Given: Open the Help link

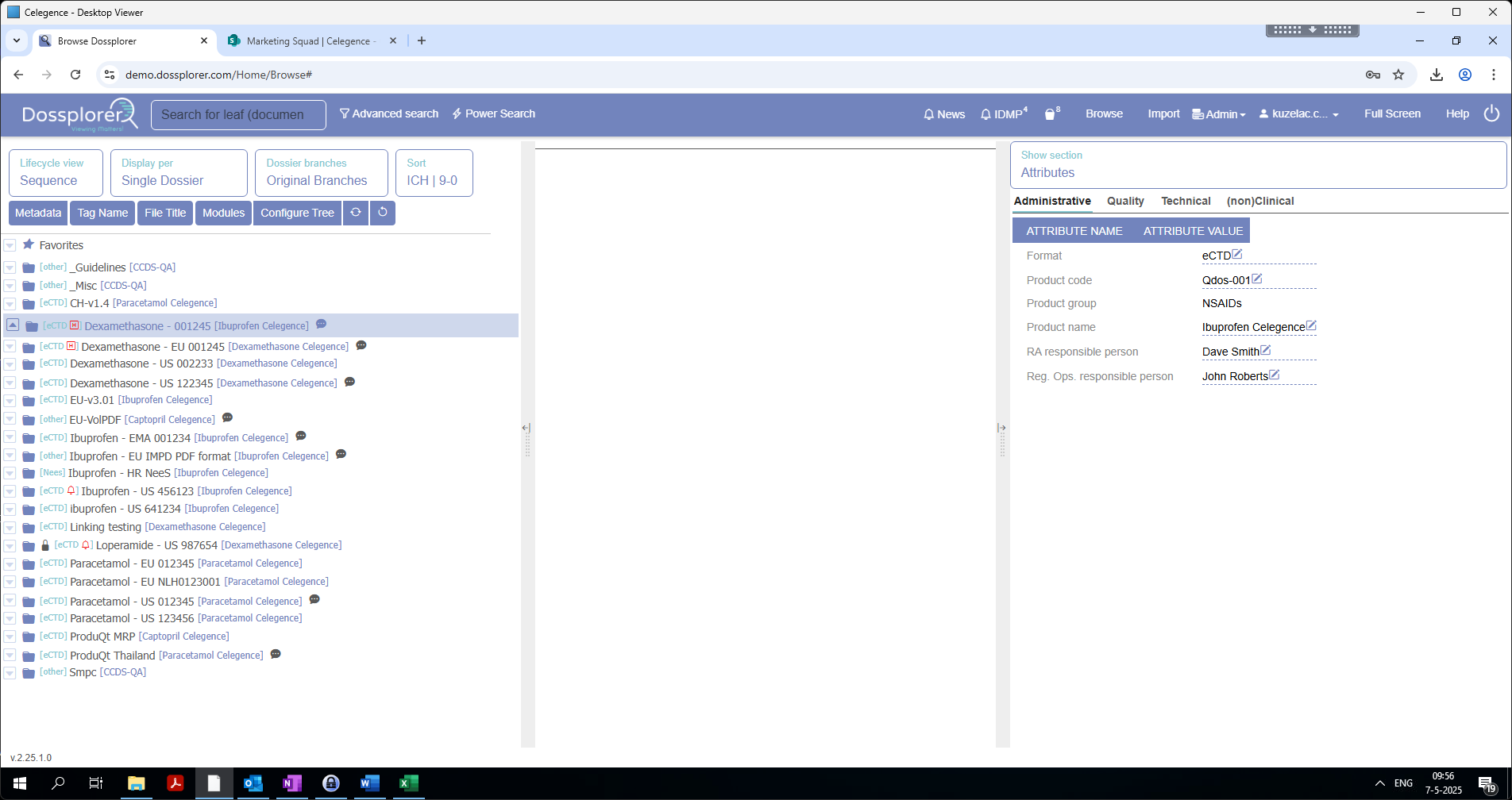Looking at the screenshot, I should (1457, 113).
